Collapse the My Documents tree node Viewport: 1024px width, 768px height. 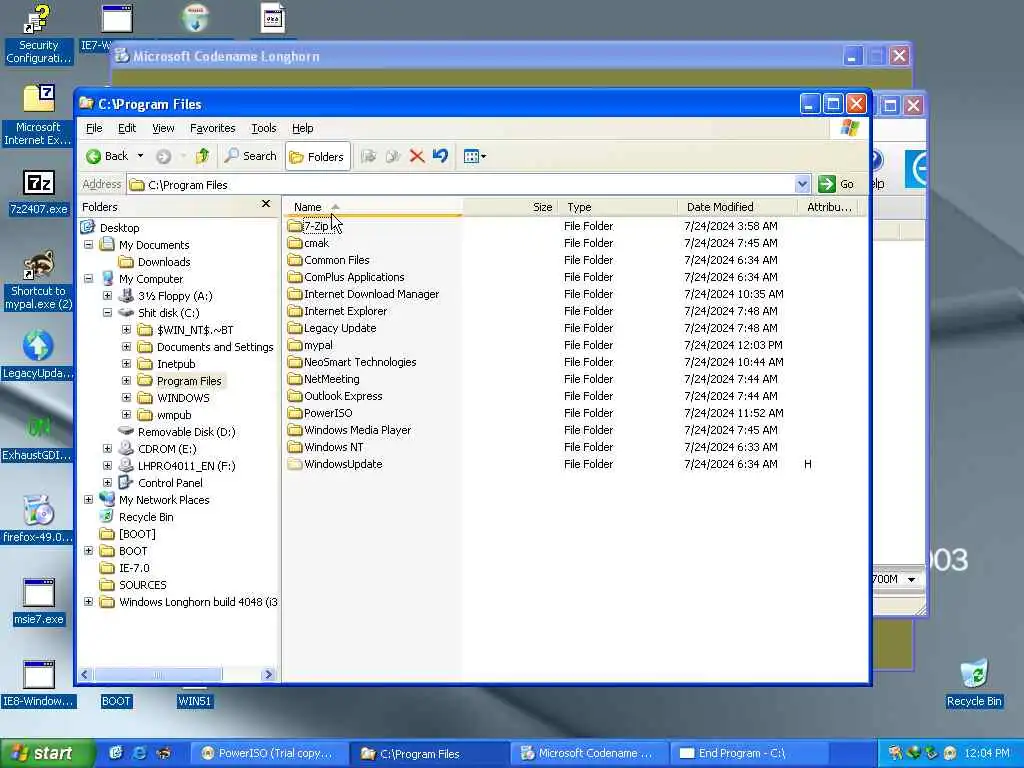pyautogui.click(x=88, y=245)
